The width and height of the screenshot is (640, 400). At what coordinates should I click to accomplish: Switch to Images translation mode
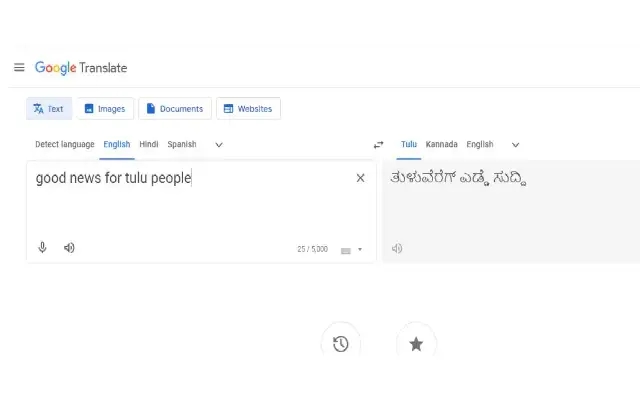(105, 109)
